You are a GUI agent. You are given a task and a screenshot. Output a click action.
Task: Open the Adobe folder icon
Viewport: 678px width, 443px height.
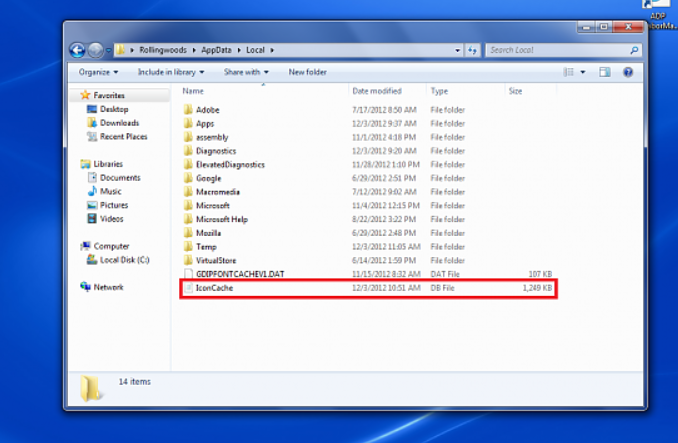(x=187, y=109)
